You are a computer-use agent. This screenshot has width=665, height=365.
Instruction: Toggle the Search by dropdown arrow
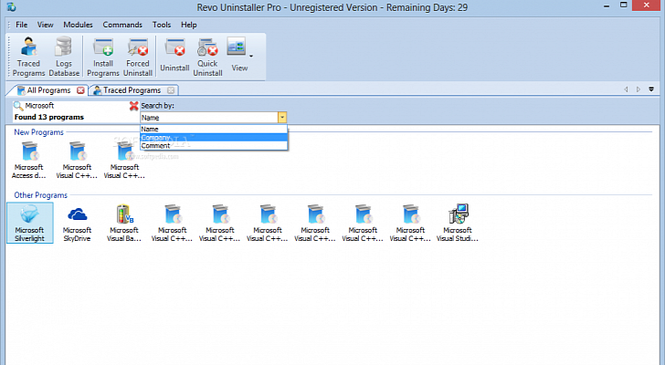[x=282, y=117]
